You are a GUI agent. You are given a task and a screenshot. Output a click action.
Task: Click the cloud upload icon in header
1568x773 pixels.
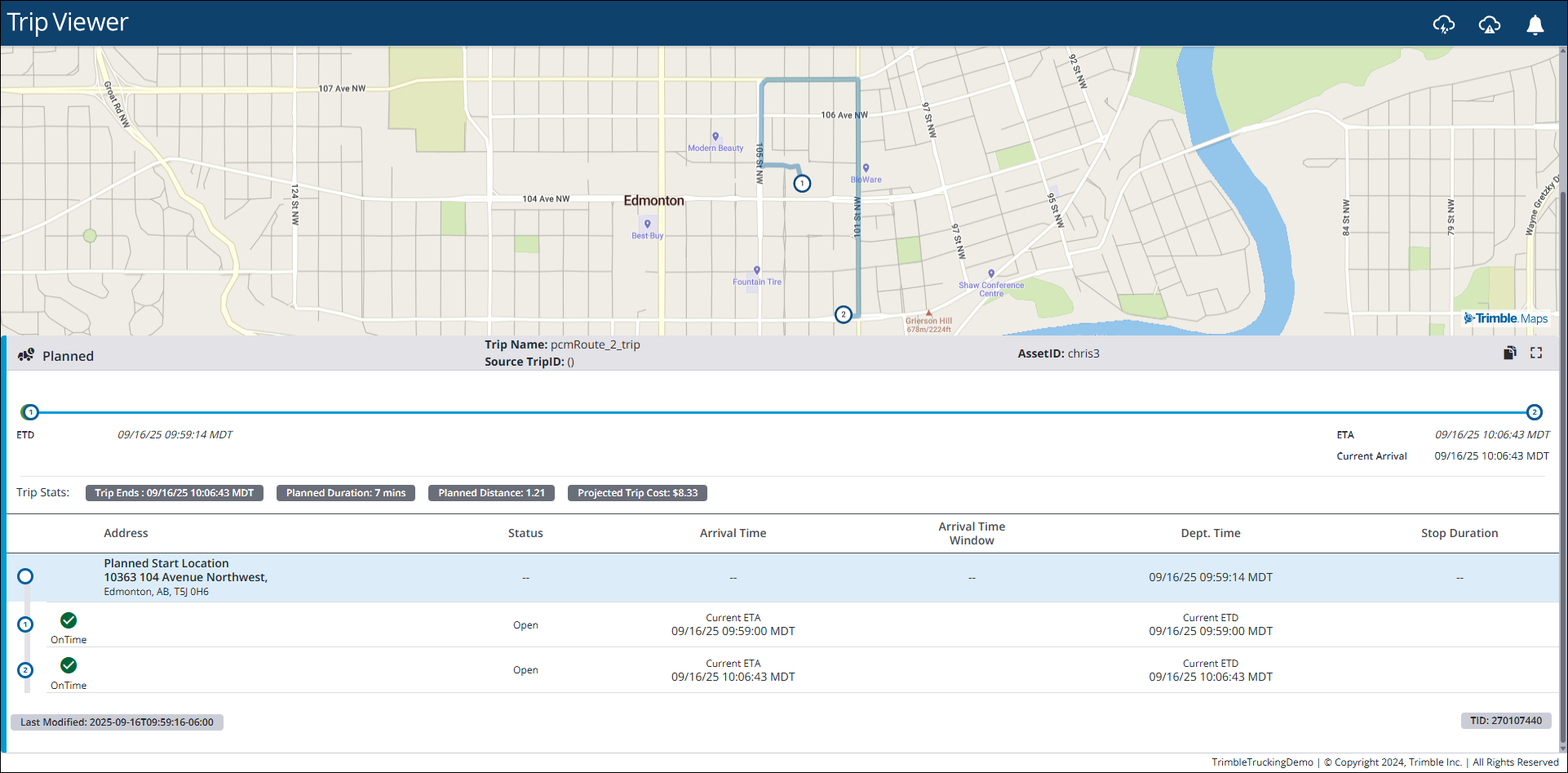click(x=1490, y=24)
